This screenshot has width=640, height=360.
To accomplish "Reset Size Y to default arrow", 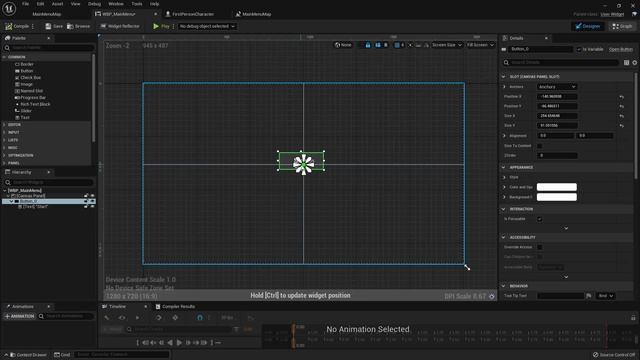I will [x=621, y=126].
